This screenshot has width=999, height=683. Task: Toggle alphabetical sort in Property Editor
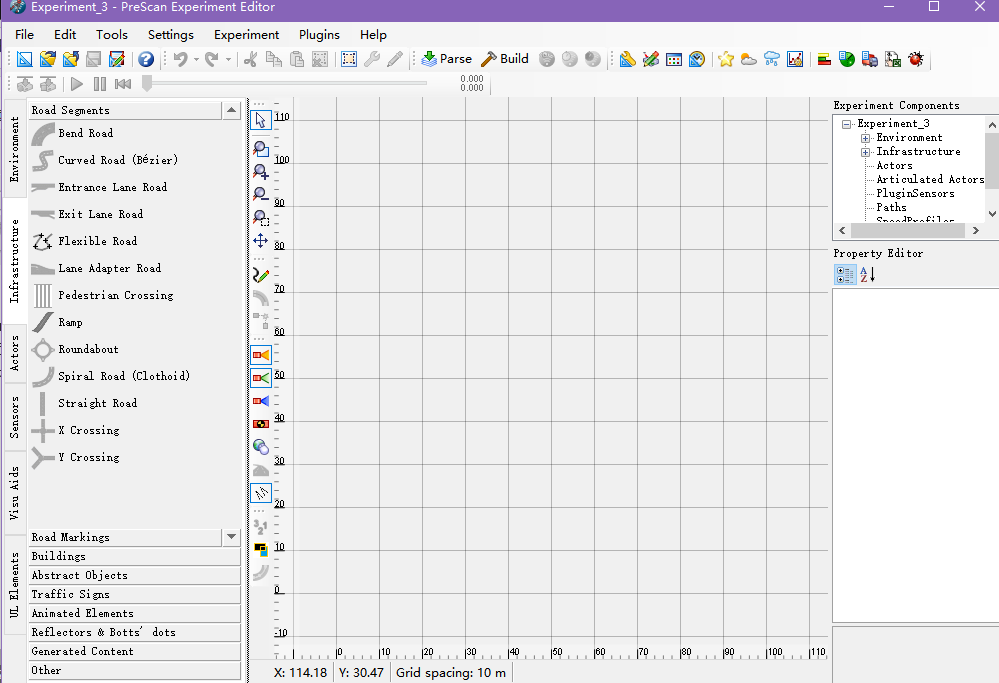[867, 275]
